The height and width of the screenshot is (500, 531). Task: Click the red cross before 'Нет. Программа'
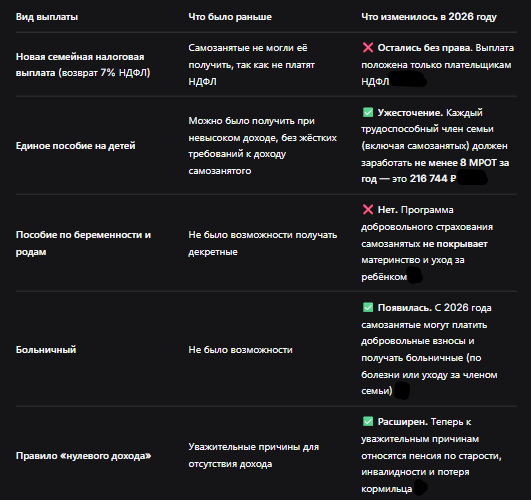368,210
